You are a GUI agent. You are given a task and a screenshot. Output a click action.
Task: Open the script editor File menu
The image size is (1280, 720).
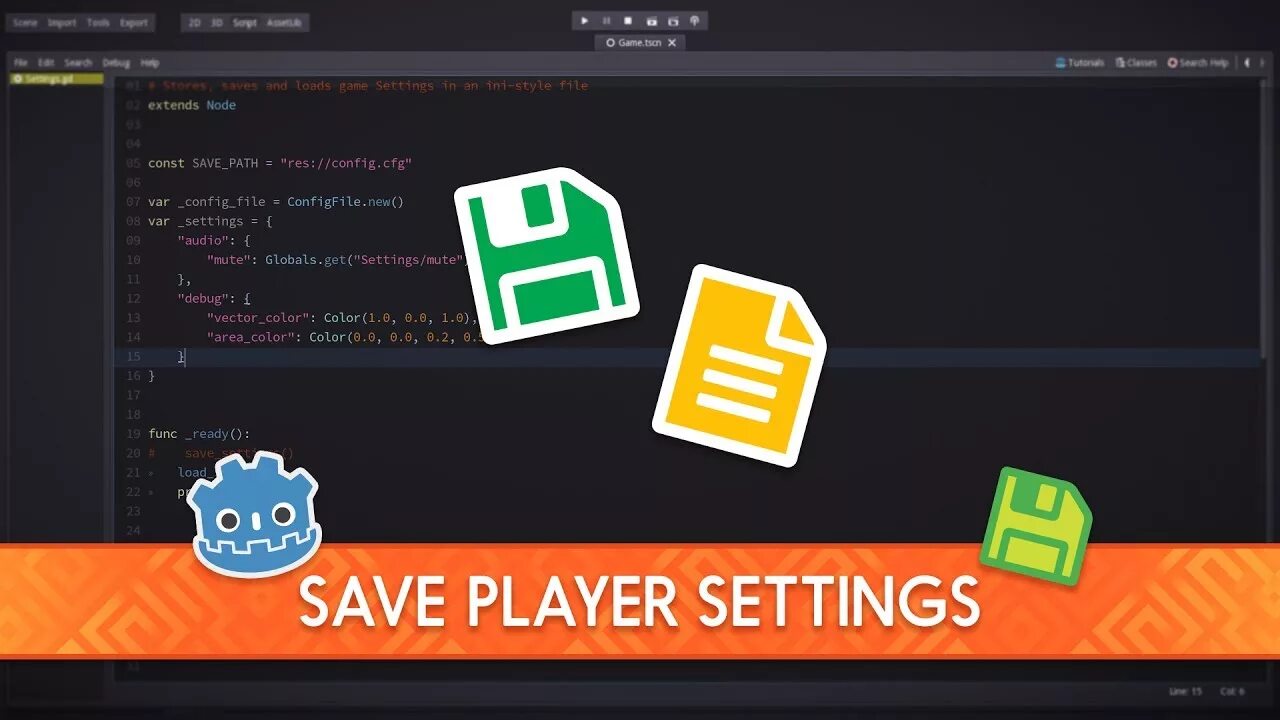click(x=21, y=62)
